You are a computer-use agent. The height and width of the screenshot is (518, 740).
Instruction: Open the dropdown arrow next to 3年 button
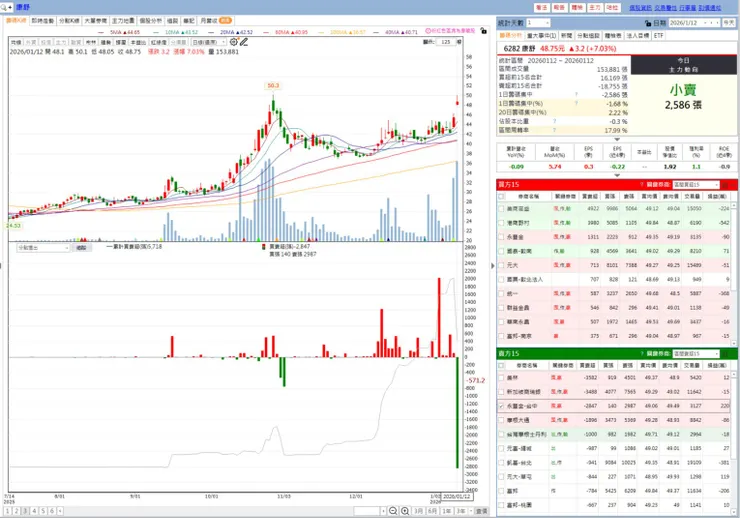pos(470,511)
